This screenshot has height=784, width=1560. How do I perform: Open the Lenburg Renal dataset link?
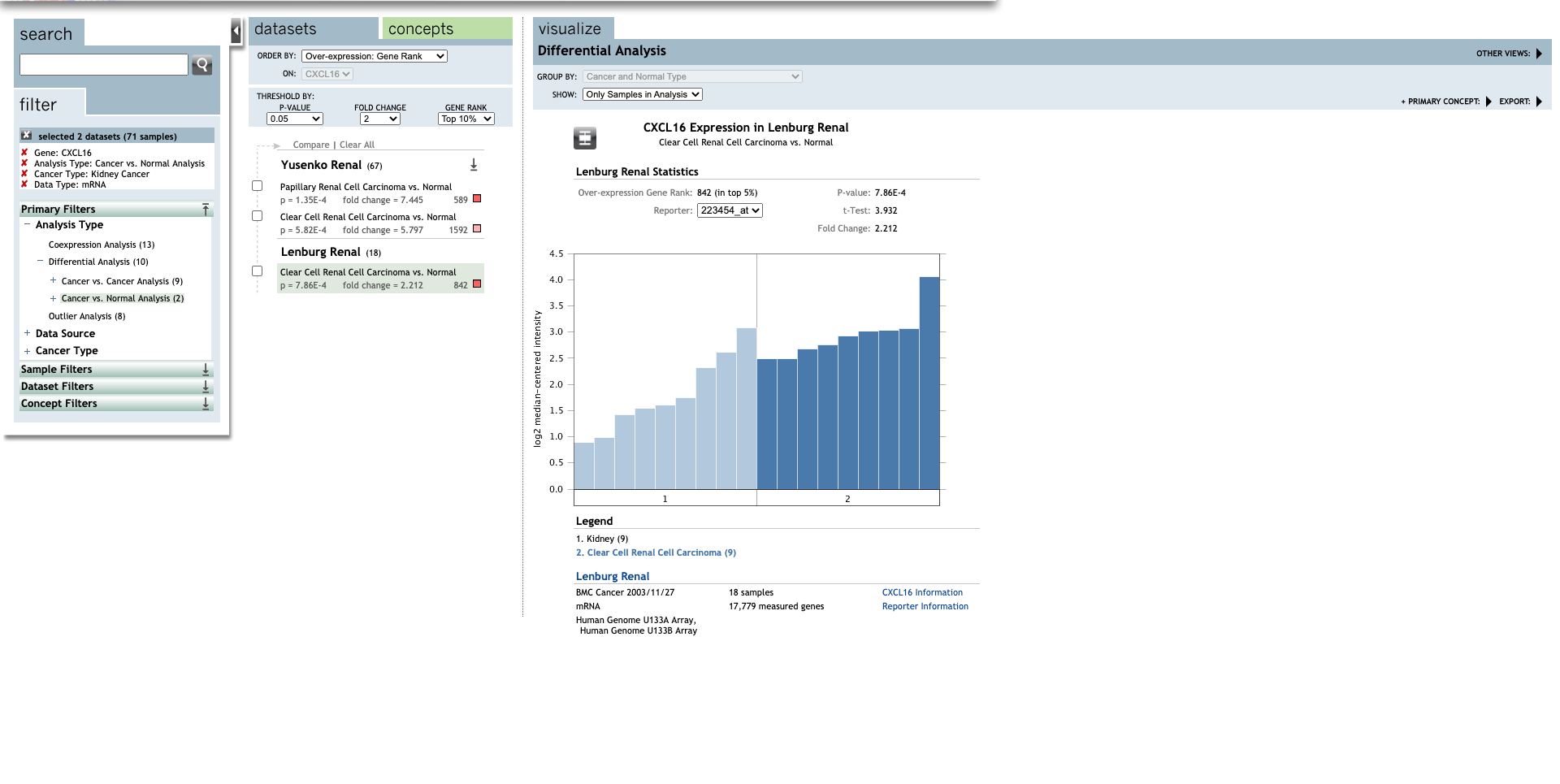tap(613, 576)
